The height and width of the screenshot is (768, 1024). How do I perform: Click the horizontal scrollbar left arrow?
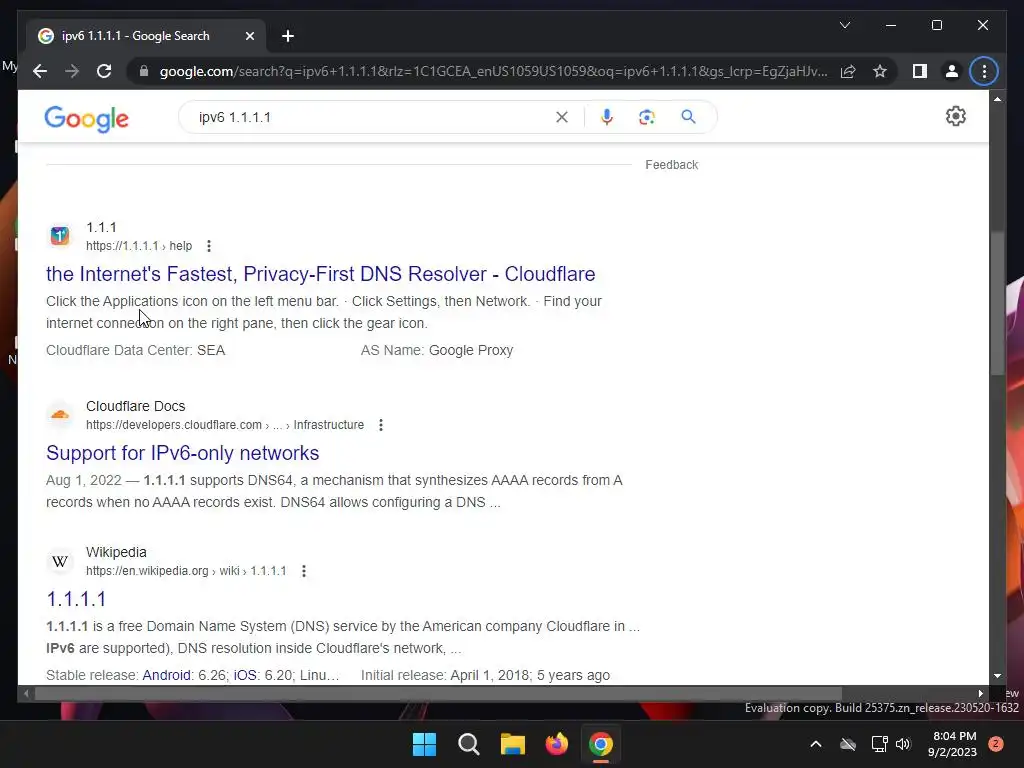click(x=26, y=694)
